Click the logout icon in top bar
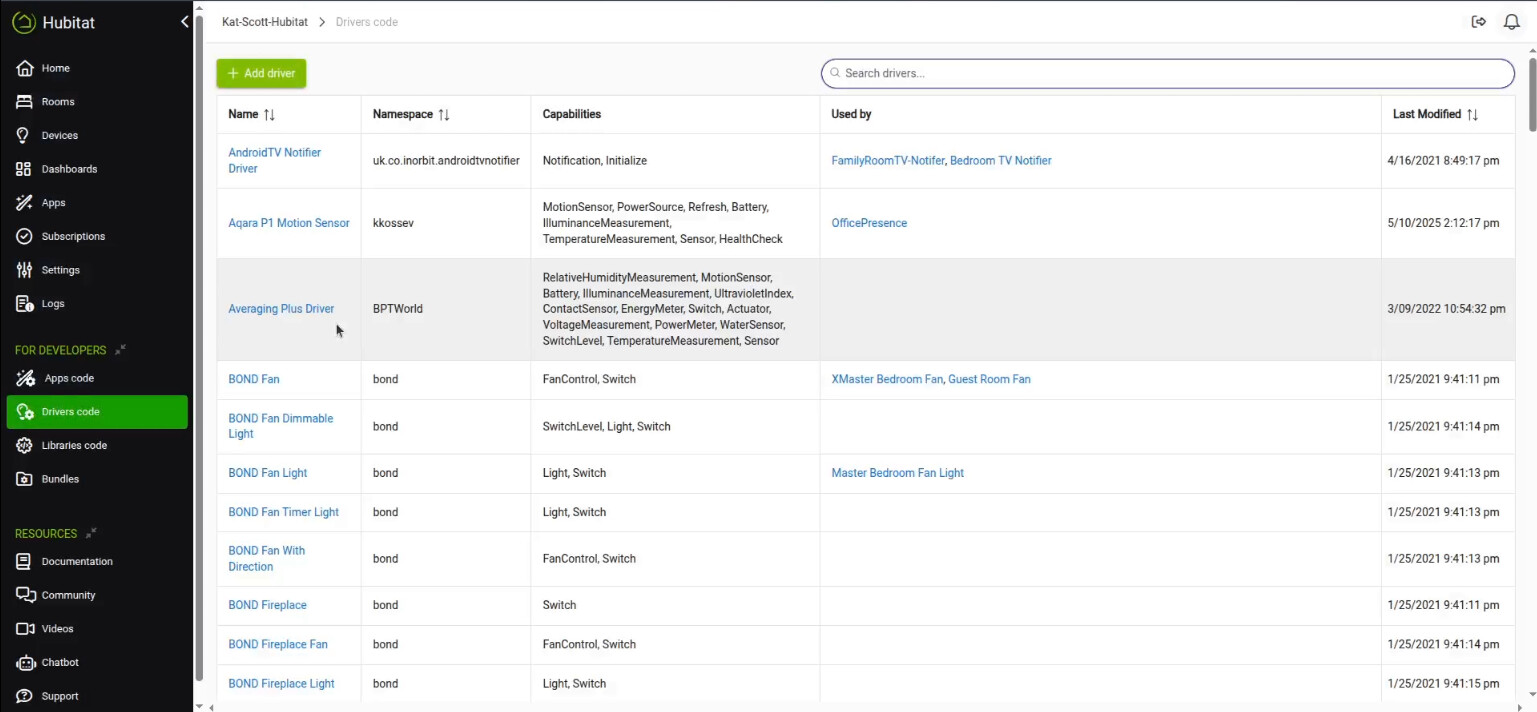This screenshot has width=1537, height=712. [x=1479, y=22]
